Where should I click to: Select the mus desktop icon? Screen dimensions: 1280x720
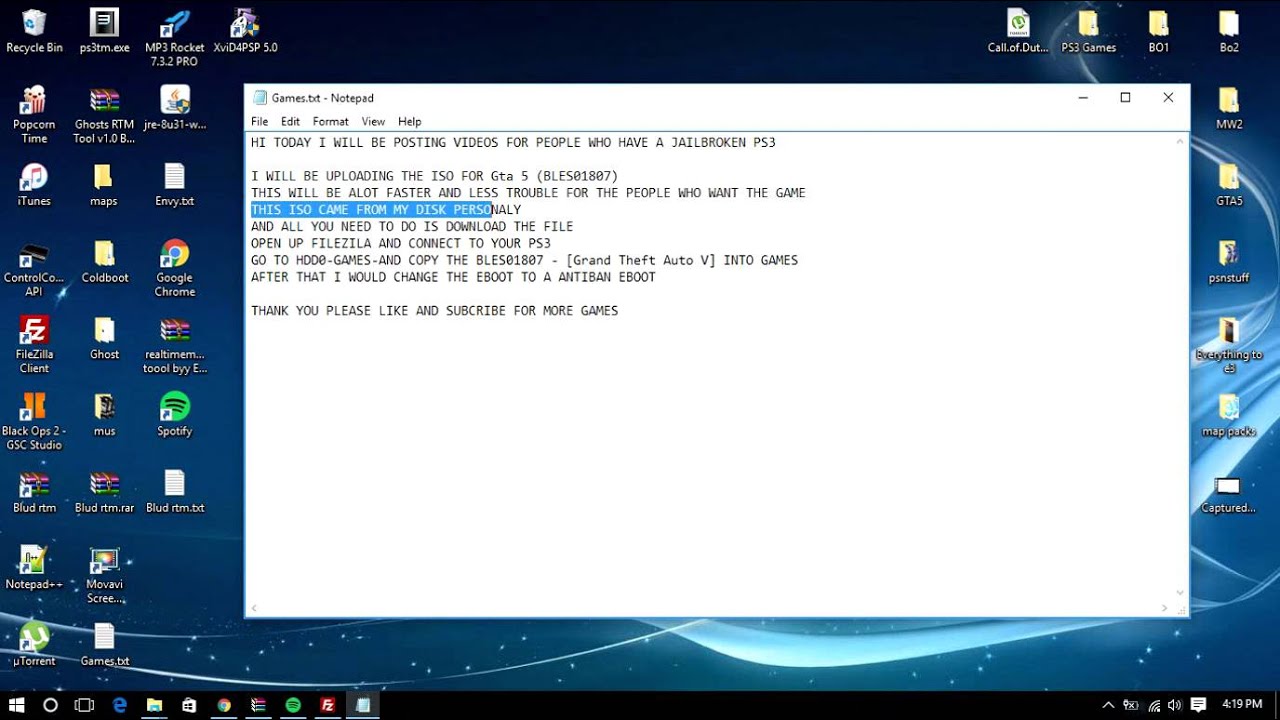pos(104,415)
